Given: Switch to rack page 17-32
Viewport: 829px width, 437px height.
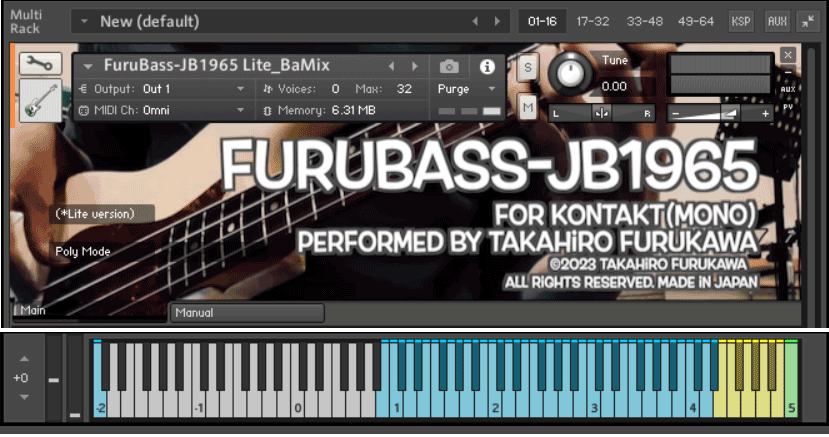Looking at the screenshot, I should click(593, 21).
